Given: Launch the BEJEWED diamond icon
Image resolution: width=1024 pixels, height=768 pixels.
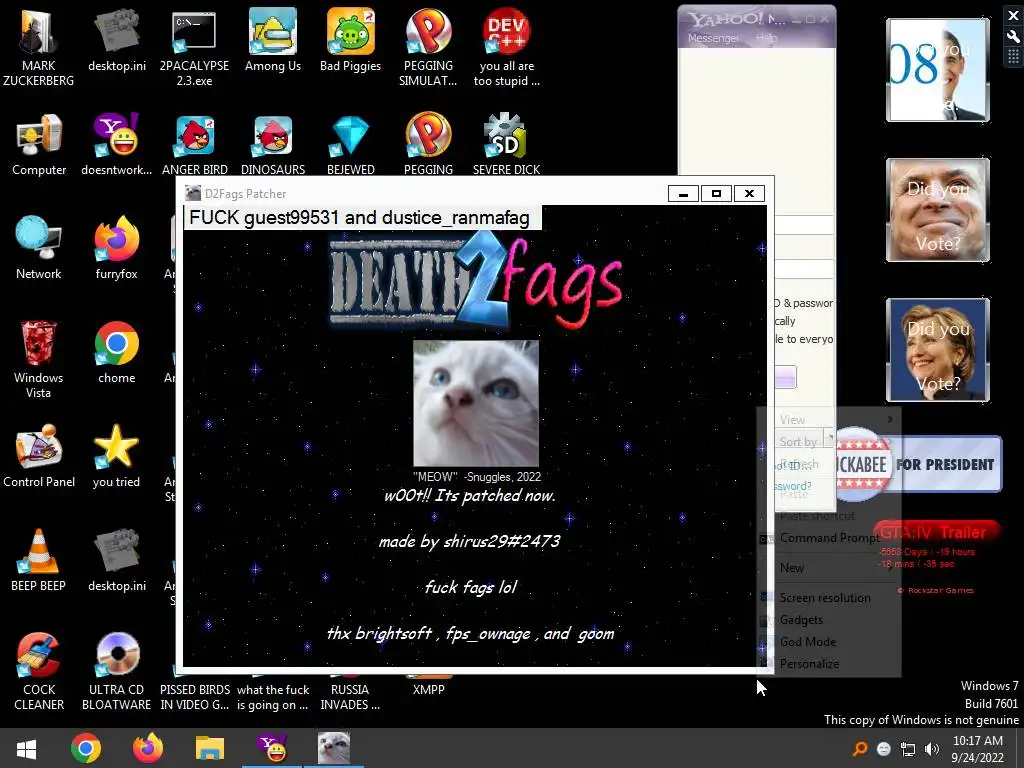Looking at the screenshot, I should point(351,144).
